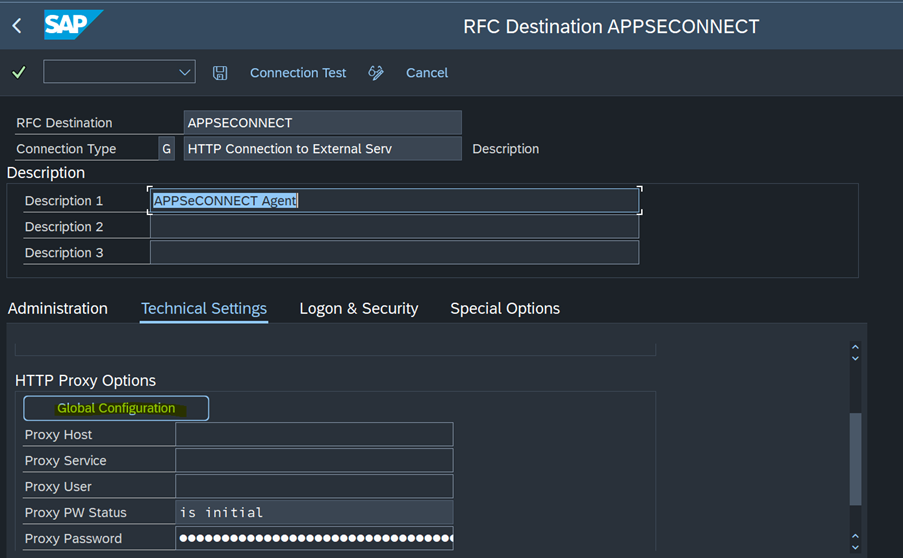Open the command field dropdown arrow
The height and width of the screenshot is (558, 903).
[184, 73]
